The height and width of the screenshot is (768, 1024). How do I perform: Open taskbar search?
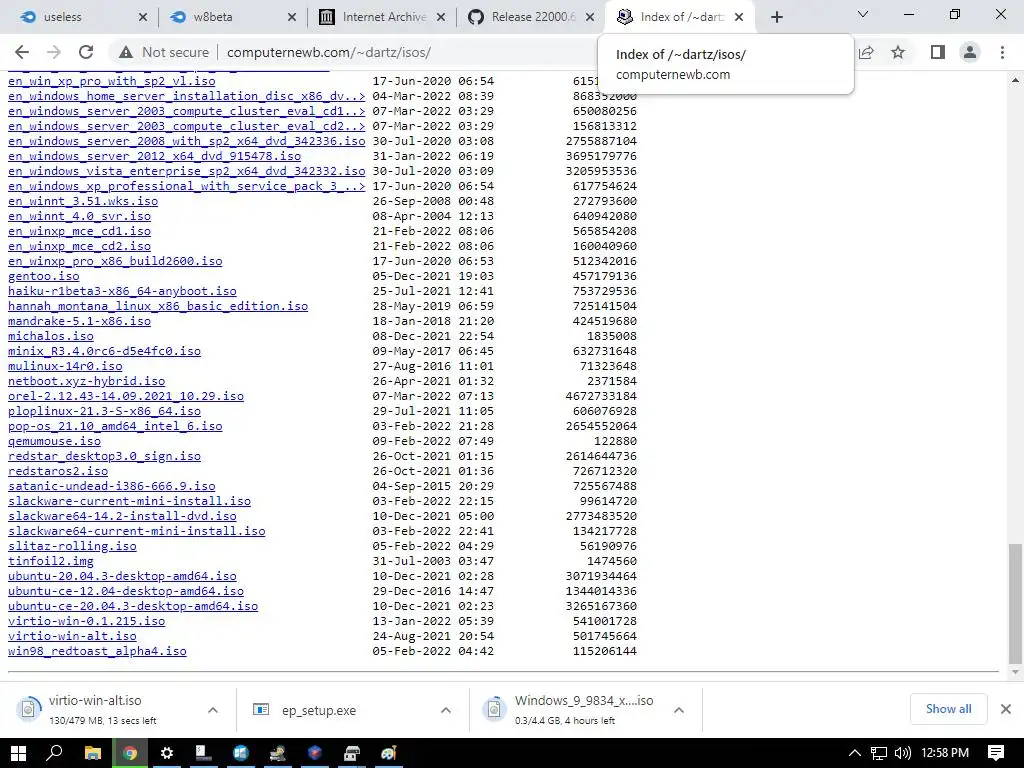tap(55, 753)
